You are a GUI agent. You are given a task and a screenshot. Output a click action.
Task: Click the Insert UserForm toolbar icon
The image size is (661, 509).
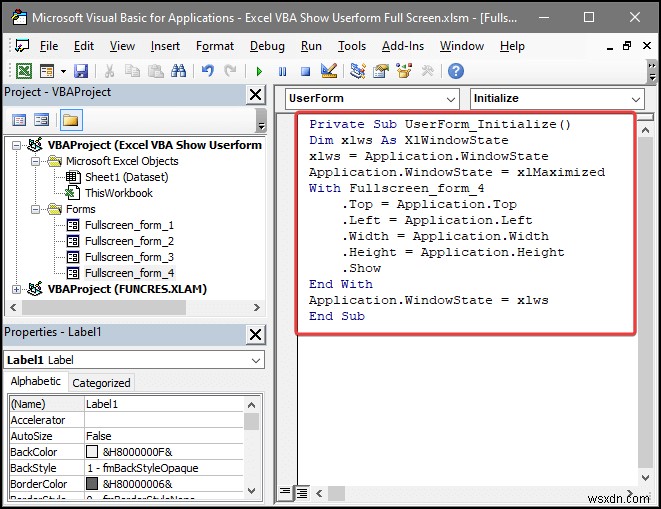(47, 71)
